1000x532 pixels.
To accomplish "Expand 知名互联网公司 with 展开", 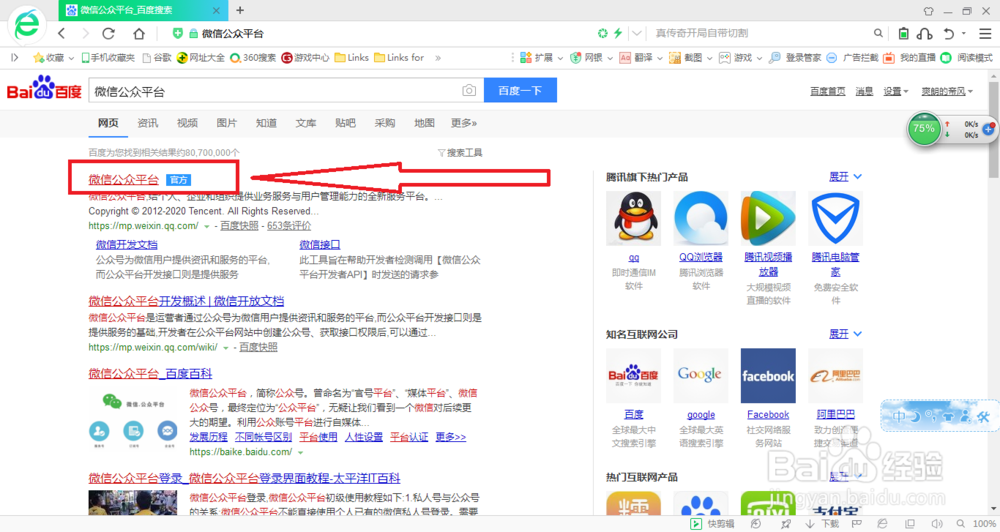I will point(845,334).
